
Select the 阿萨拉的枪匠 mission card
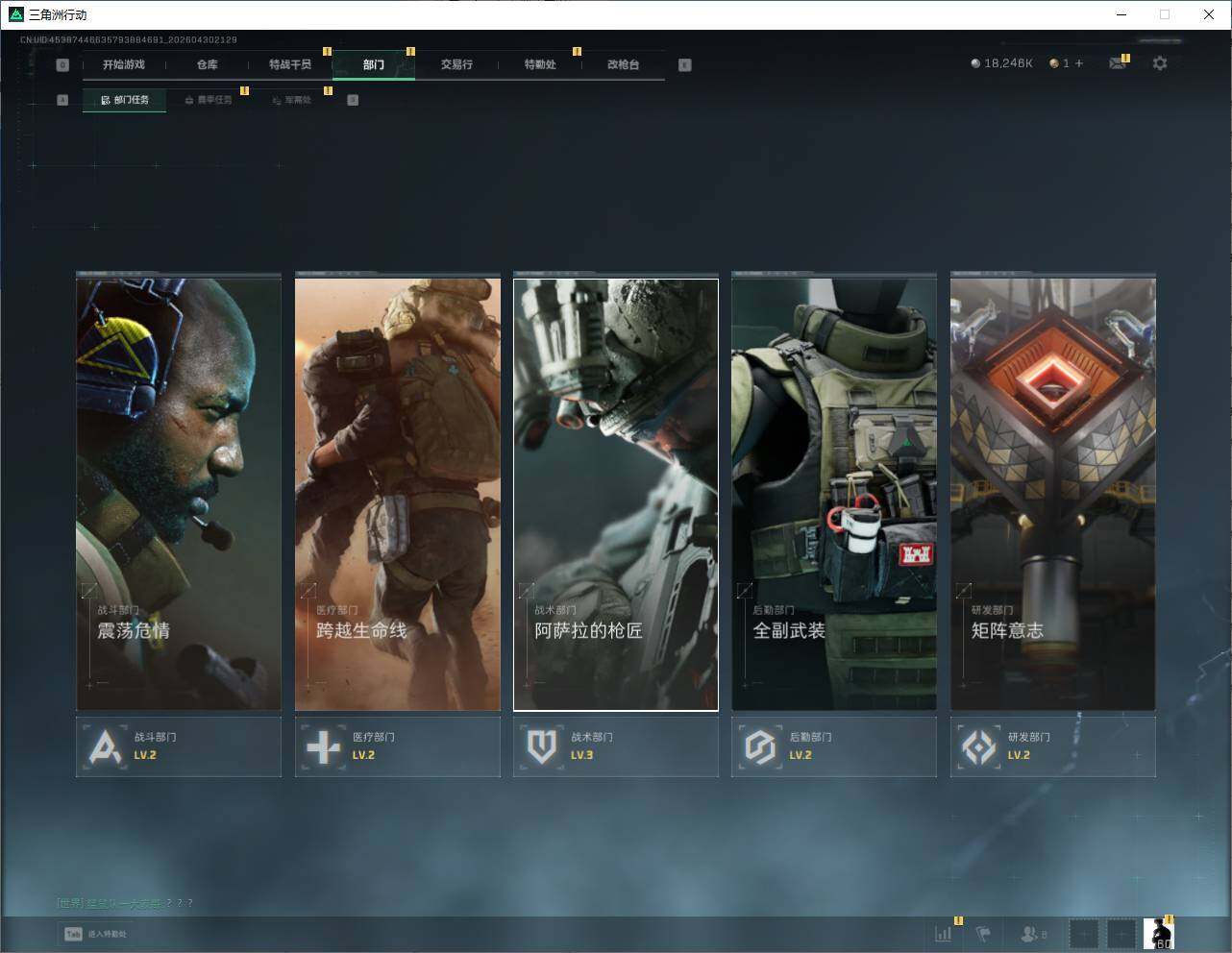coord(616,494)
